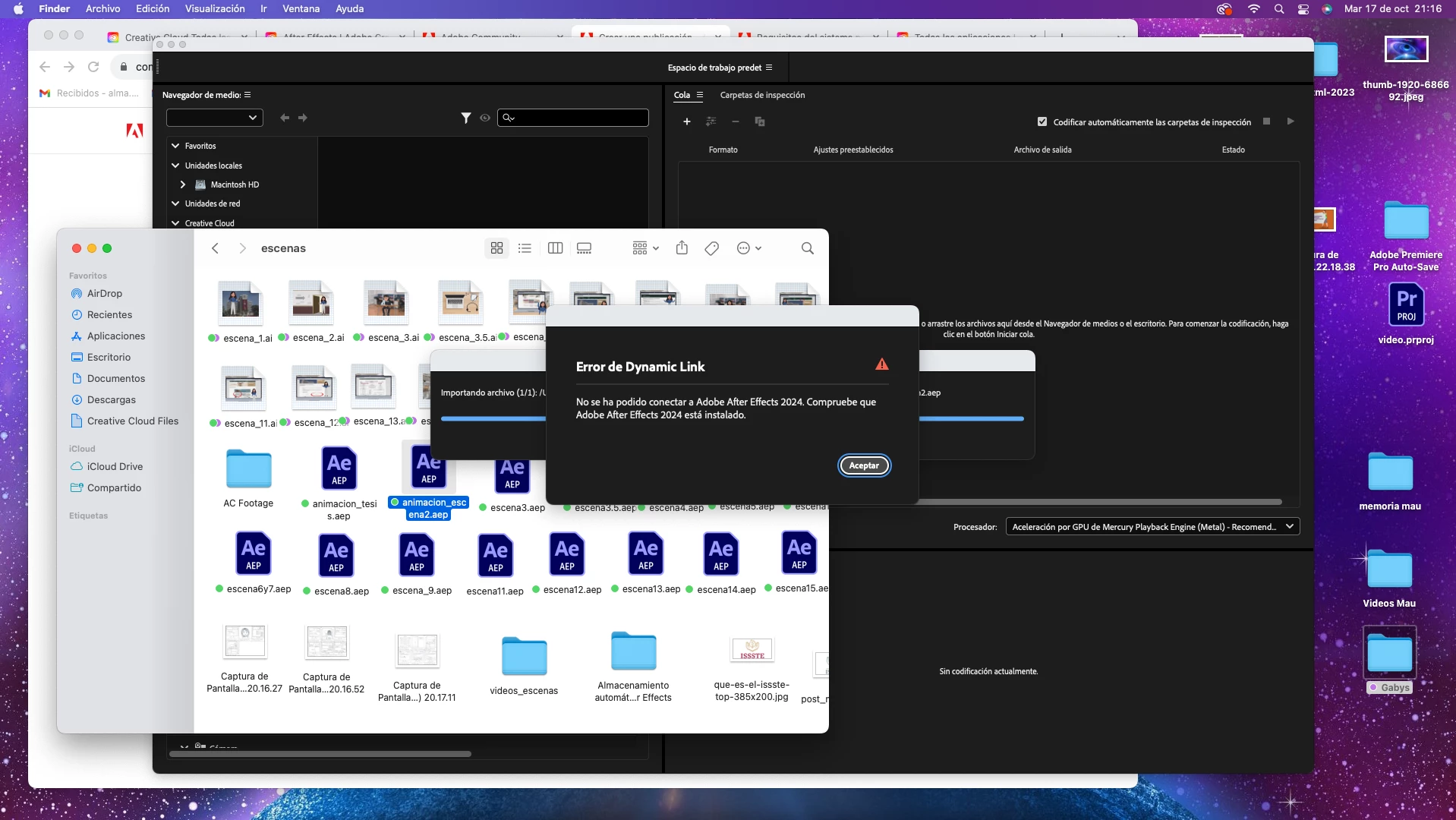Collapse the Unidades de red section

tap(175, 203)
